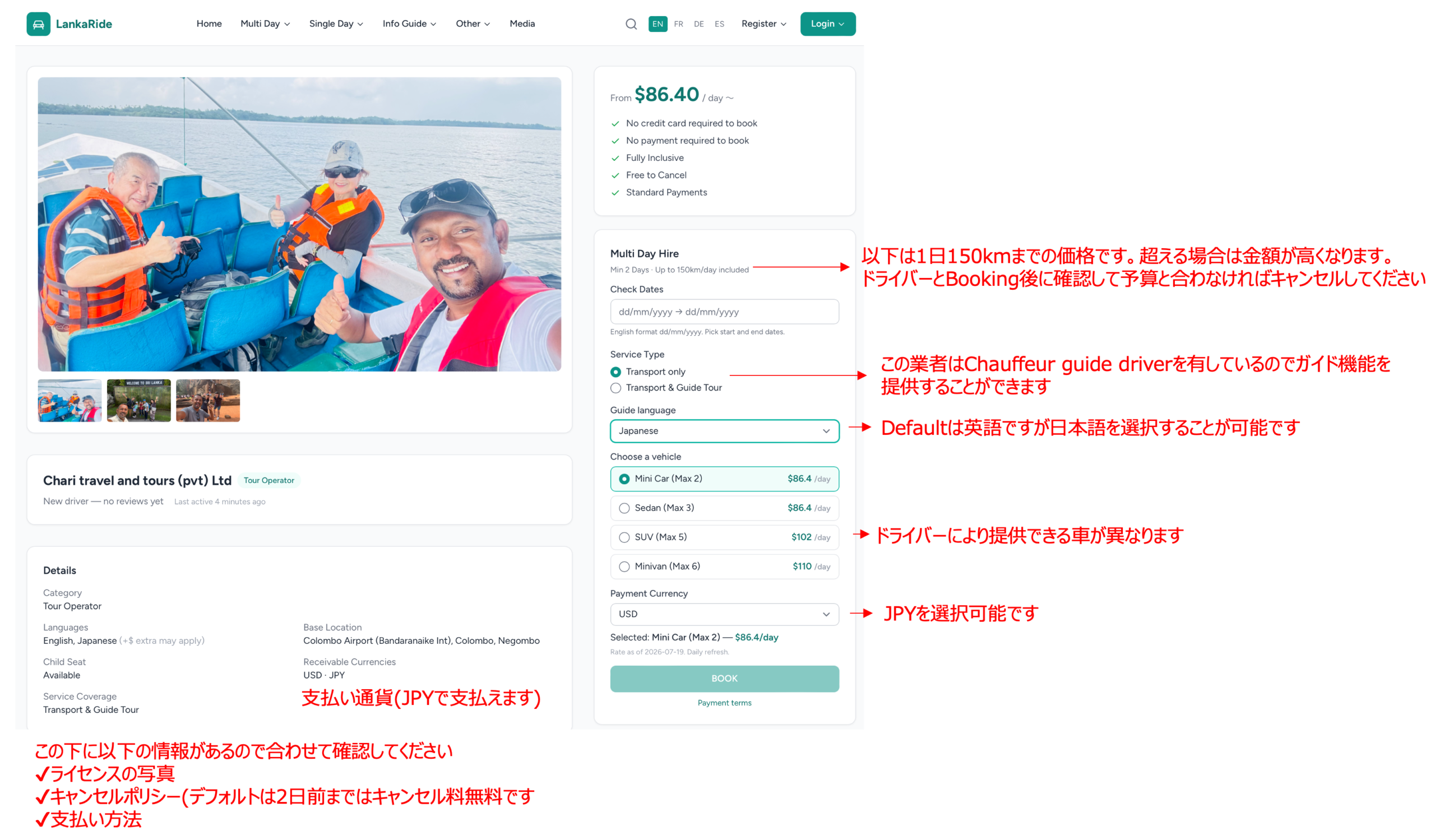This screenshot has width=1435, height=840.
Task: Select Transport & Guide Tour option
Action: (x=666, y=388)
